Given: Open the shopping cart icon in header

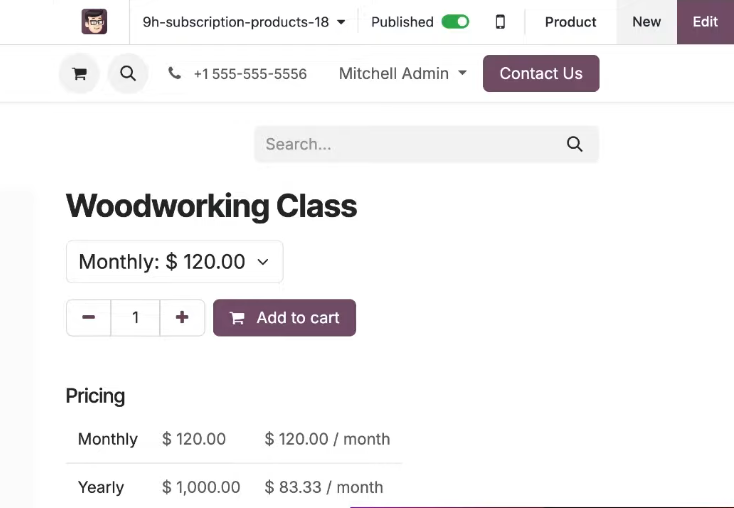Looking at the screenshot, I should click(79, 74).
